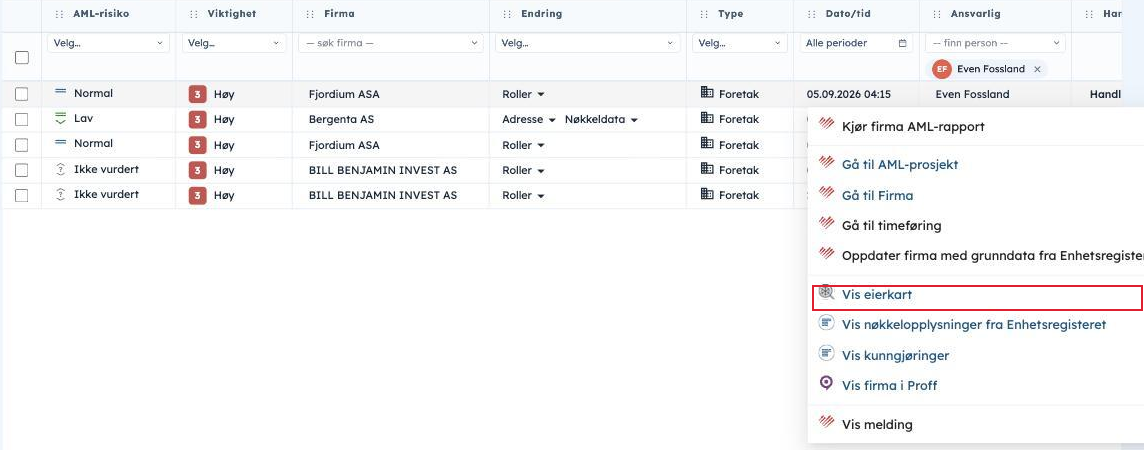
Task: Click the striped icon beside 'Vis melding'
Action: [826, 421]
